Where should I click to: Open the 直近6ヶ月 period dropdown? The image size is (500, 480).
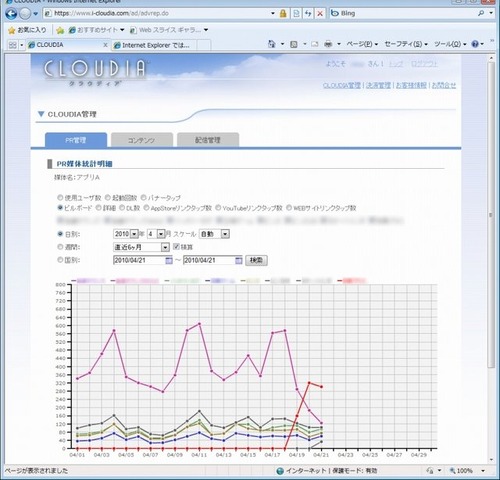(141, 247)
